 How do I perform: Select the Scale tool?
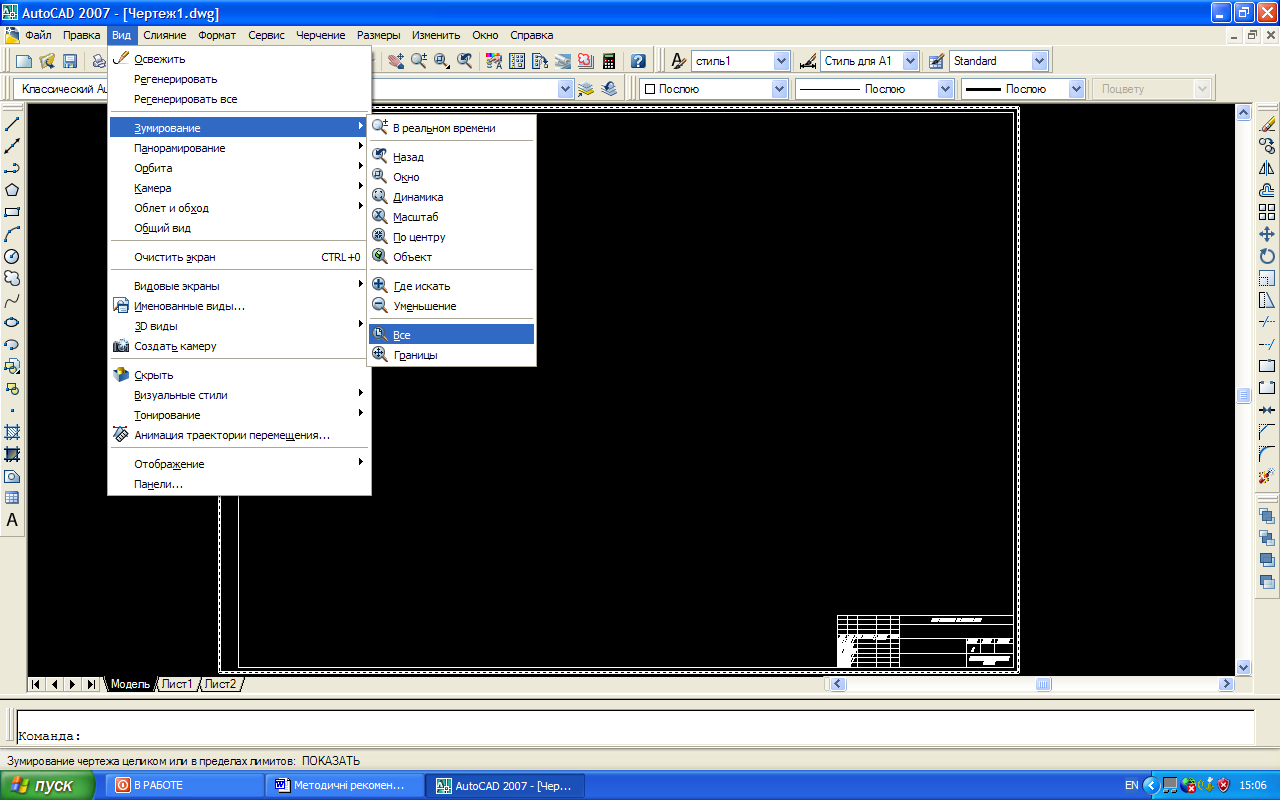tap(1267, 278)
